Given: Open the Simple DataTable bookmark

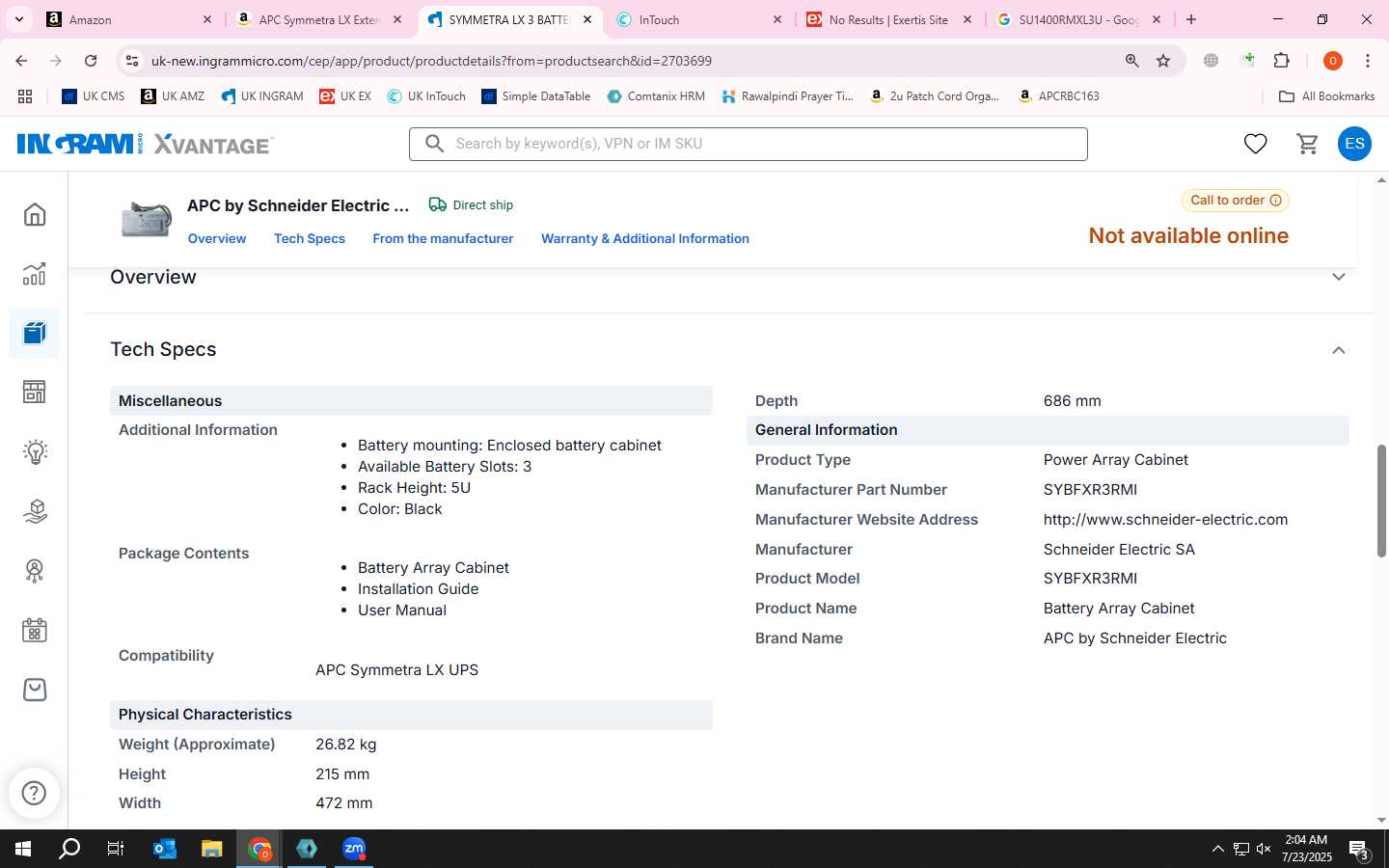Looking at the screenshot, I should pyautogui.click(x=536, y=96).
